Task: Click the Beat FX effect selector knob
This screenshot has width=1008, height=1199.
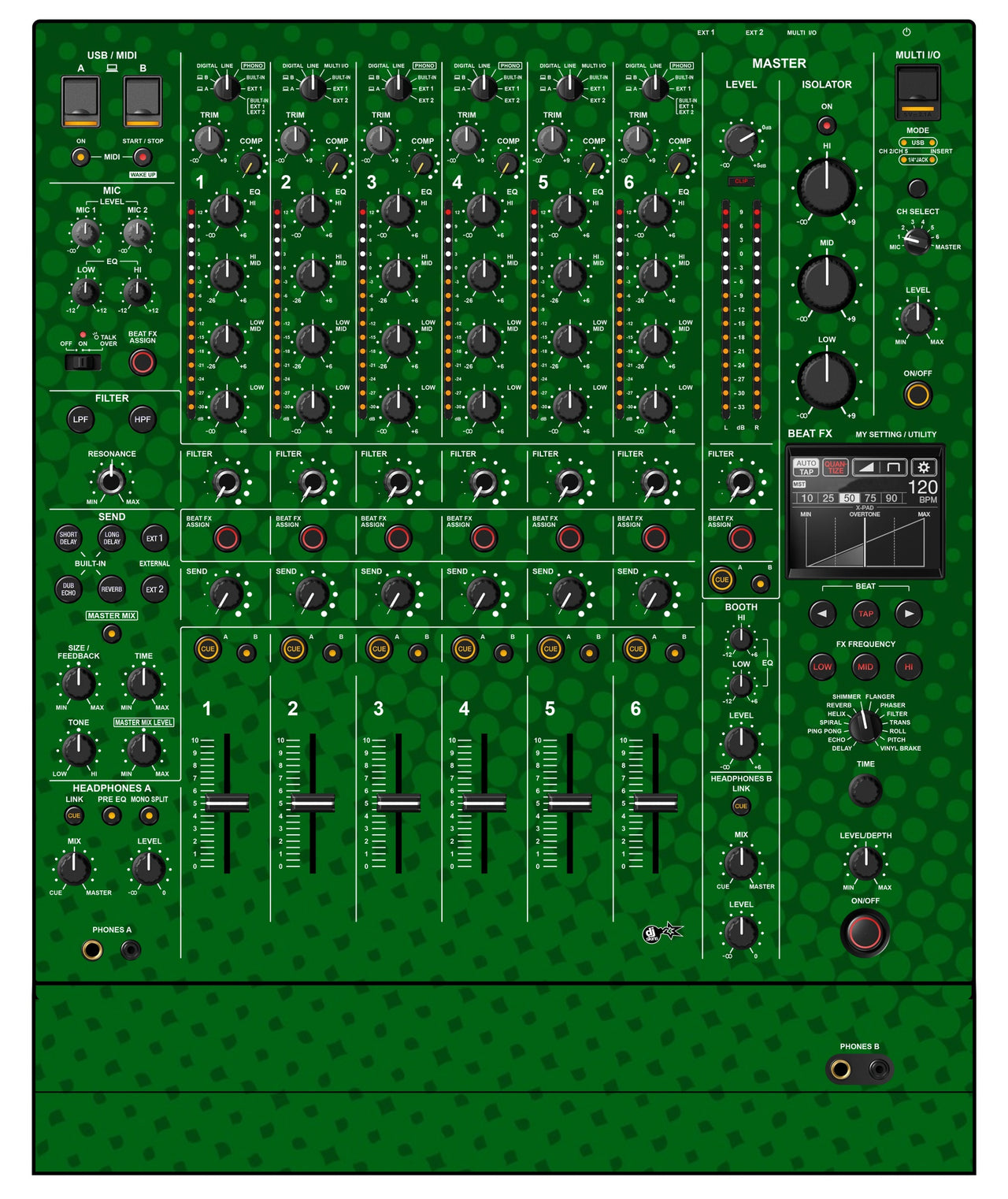Action: click(x=865, y=726)
